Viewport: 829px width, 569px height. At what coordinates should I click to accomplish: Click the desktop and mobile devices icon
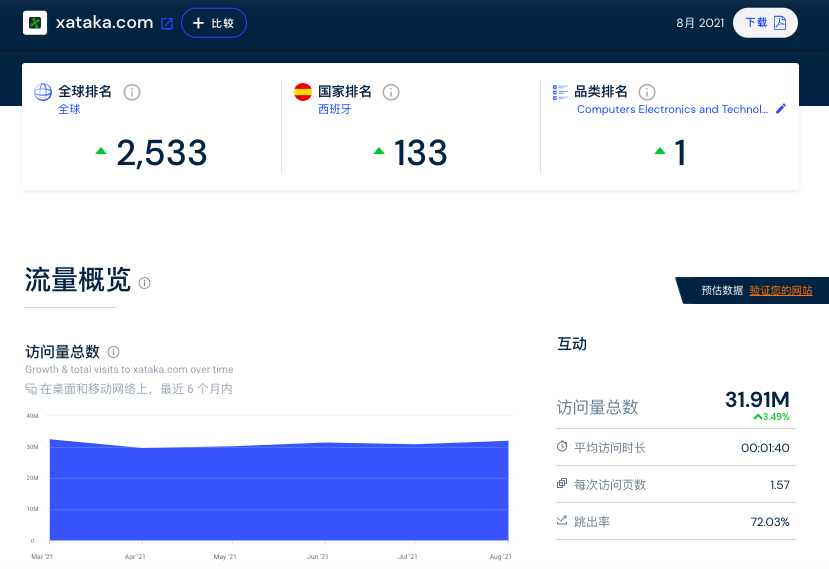click(31, 389)
